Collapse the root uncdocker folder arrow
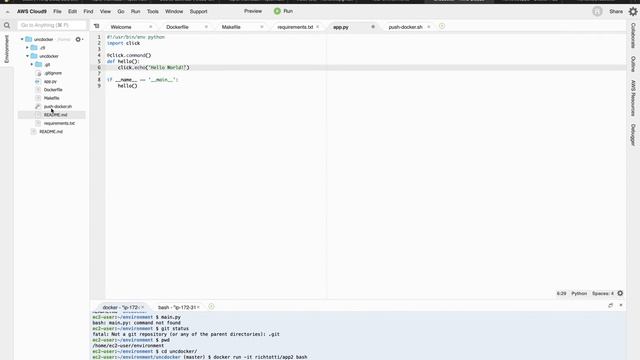The image size is (640, 360). coord(22,39)
